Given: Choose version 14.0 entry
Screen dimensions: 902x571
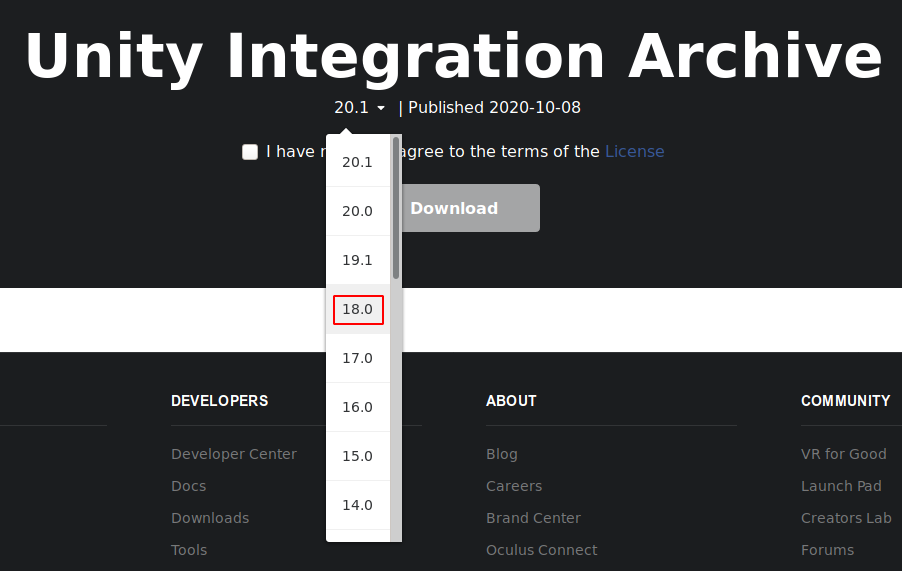Looking at the screenshot, I should (357, 505).
